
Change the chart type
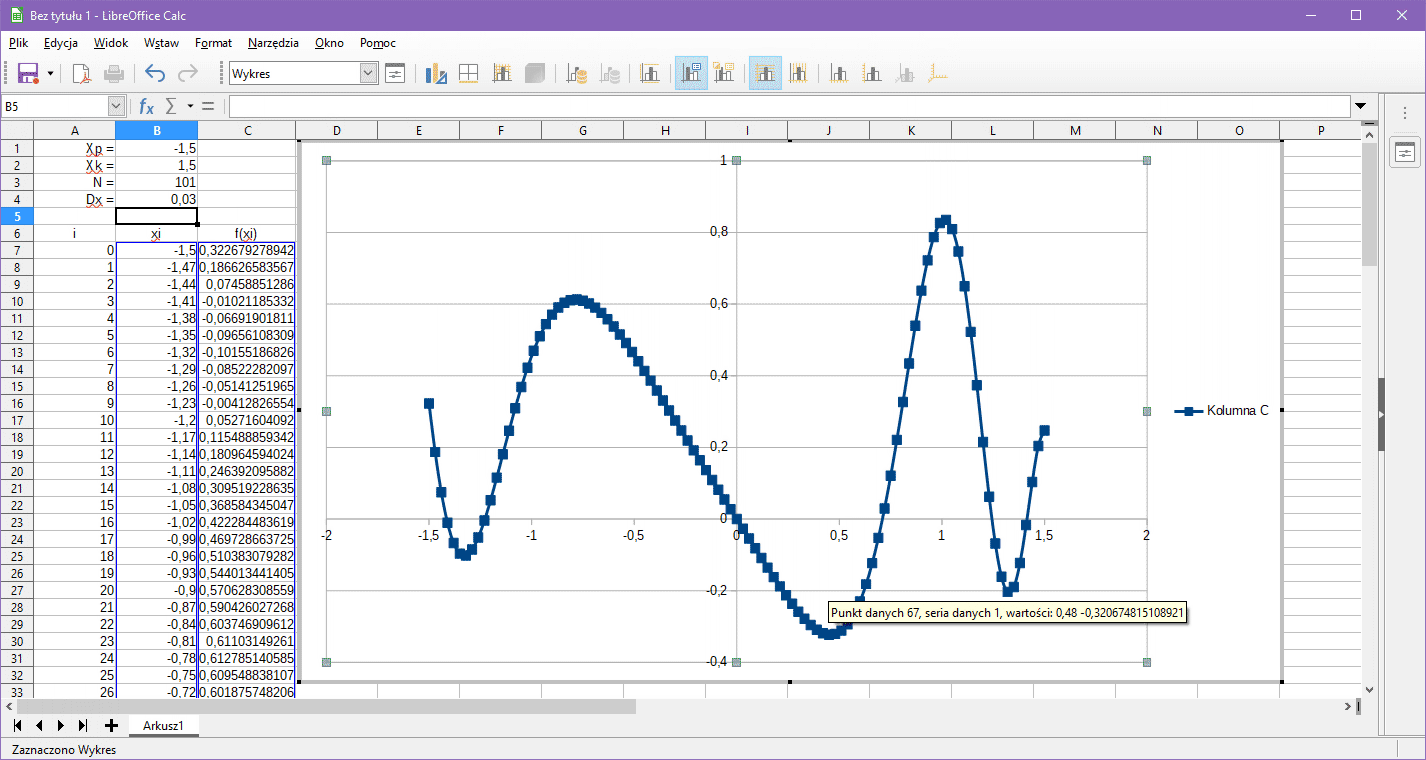coord(435,73)
